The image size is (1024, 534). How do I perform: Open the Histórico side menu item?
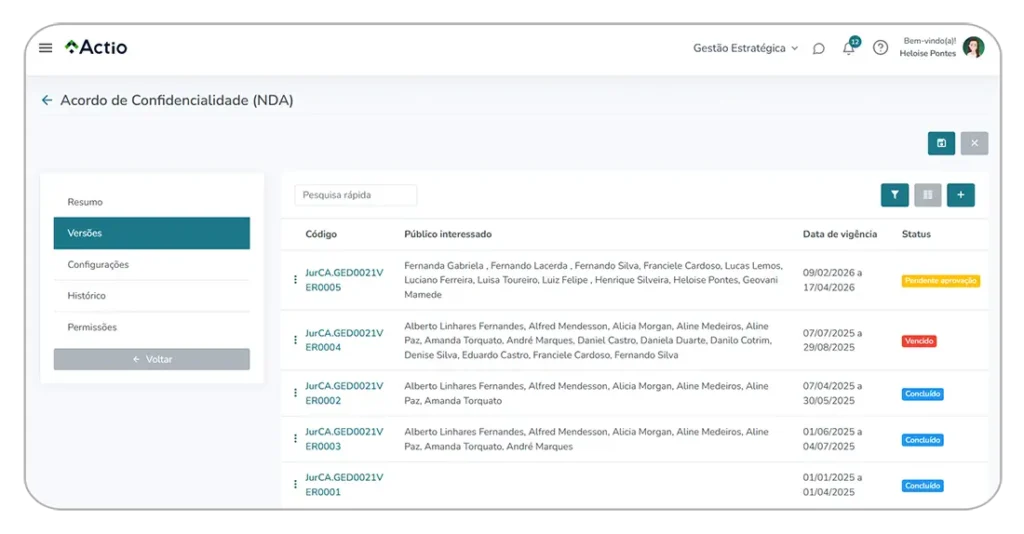pyautogui.click(x=86, y=296)
